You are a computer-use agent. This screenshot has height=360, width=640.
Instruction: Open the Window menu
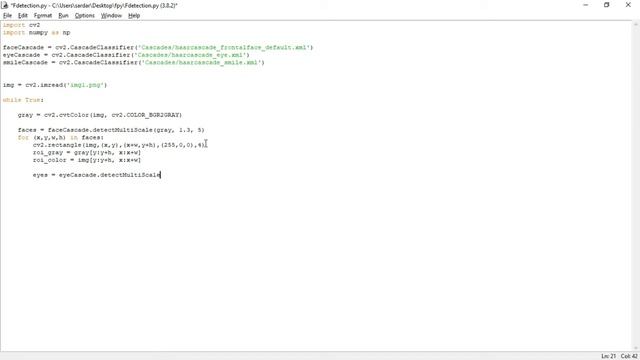coord(111,16)
